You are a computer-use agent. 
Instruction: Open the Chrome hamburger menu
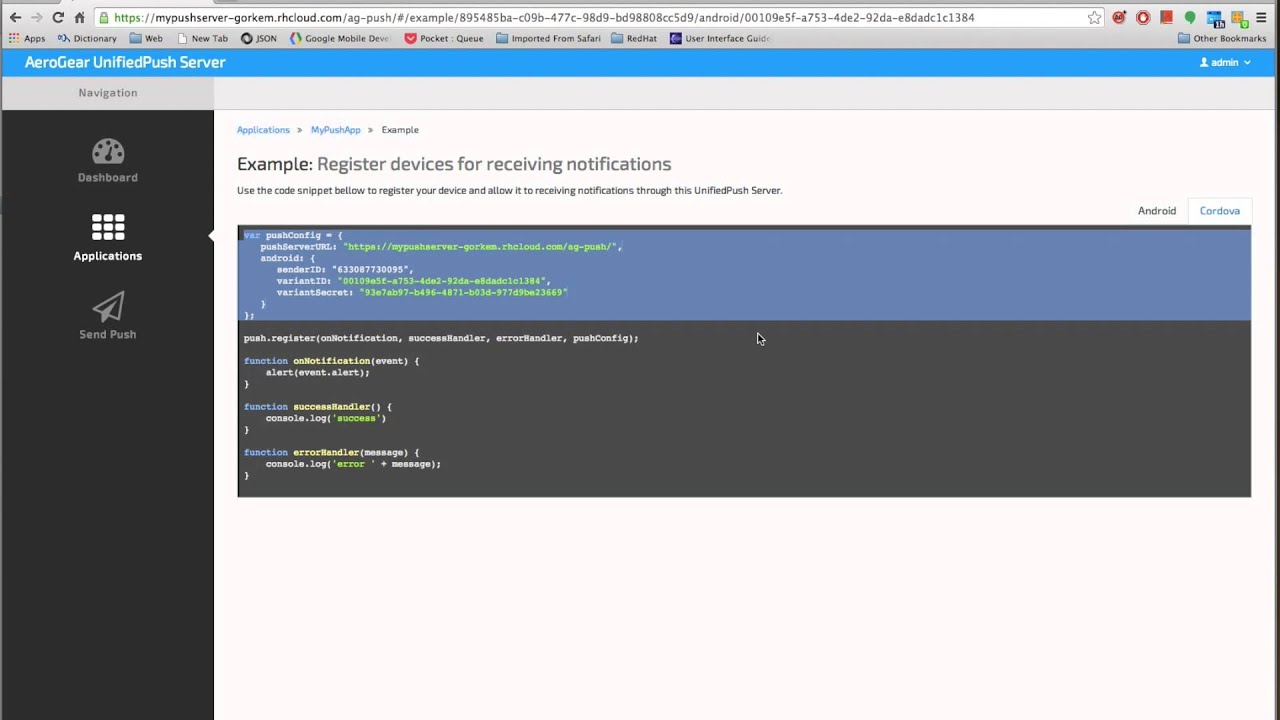[x=1262, y=17]
